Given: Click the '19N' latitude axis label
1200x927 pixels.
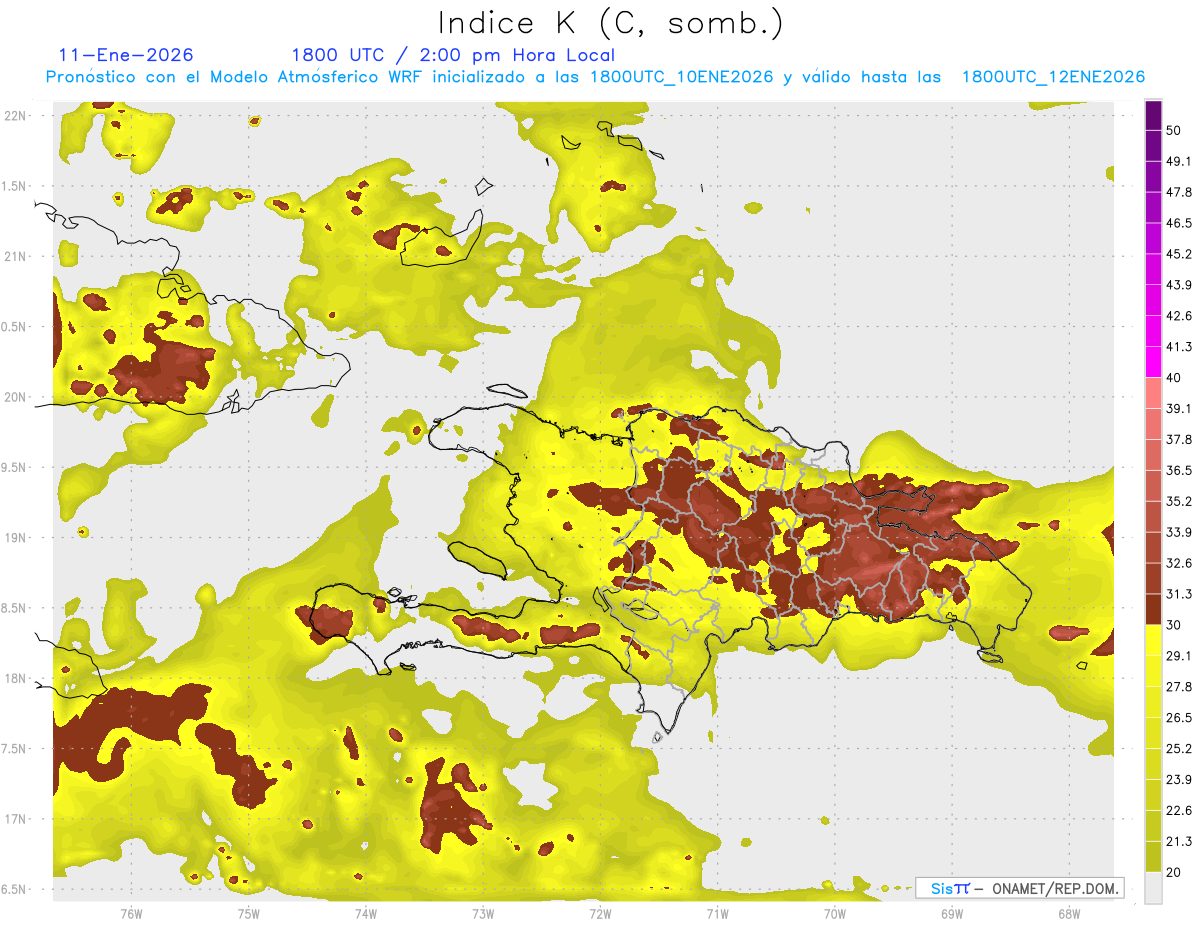Looking at the screenshot, I should coord(15,538).
